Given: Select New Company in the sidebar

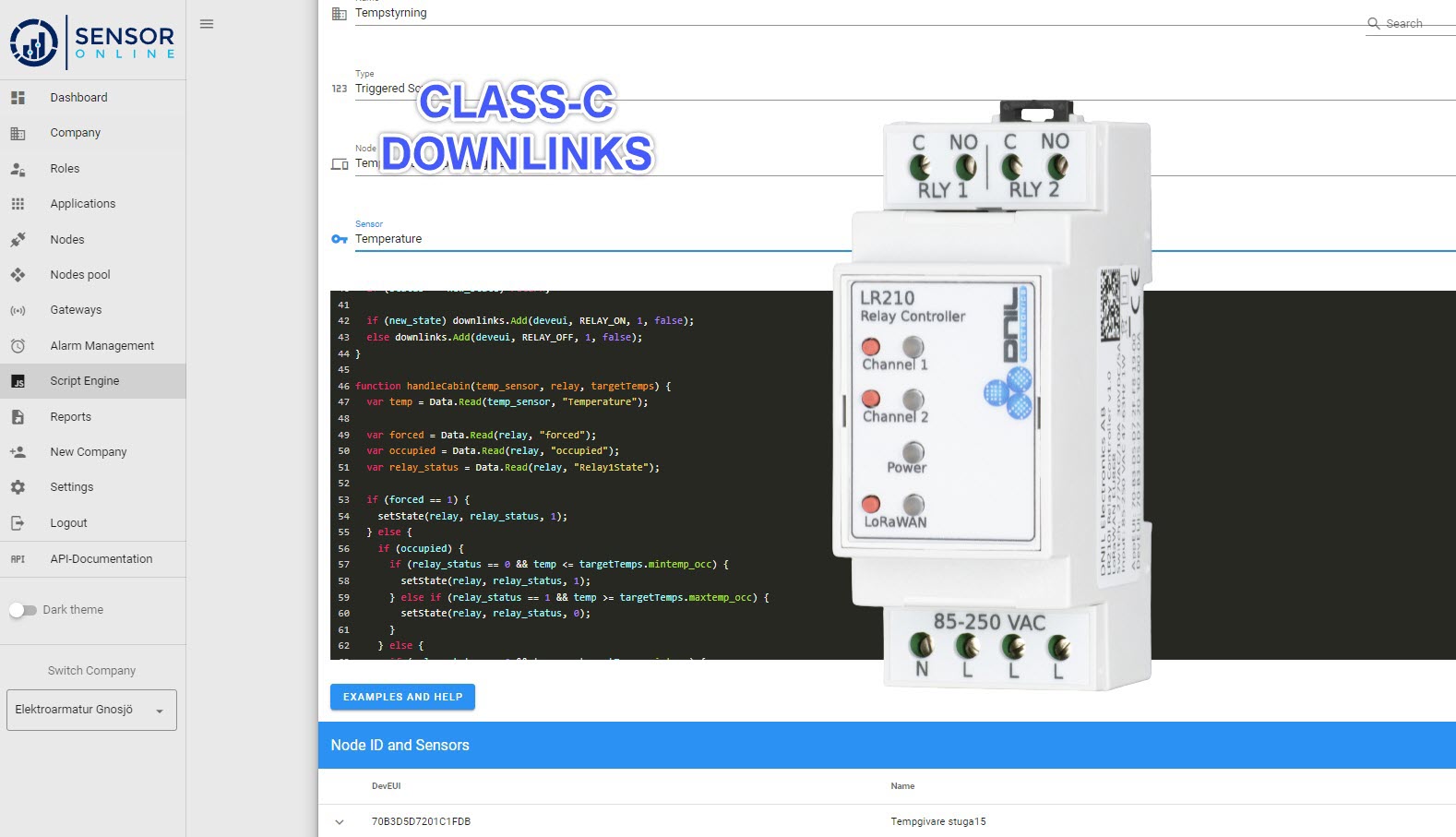Looking at the screenshot, I should [89, 452].
